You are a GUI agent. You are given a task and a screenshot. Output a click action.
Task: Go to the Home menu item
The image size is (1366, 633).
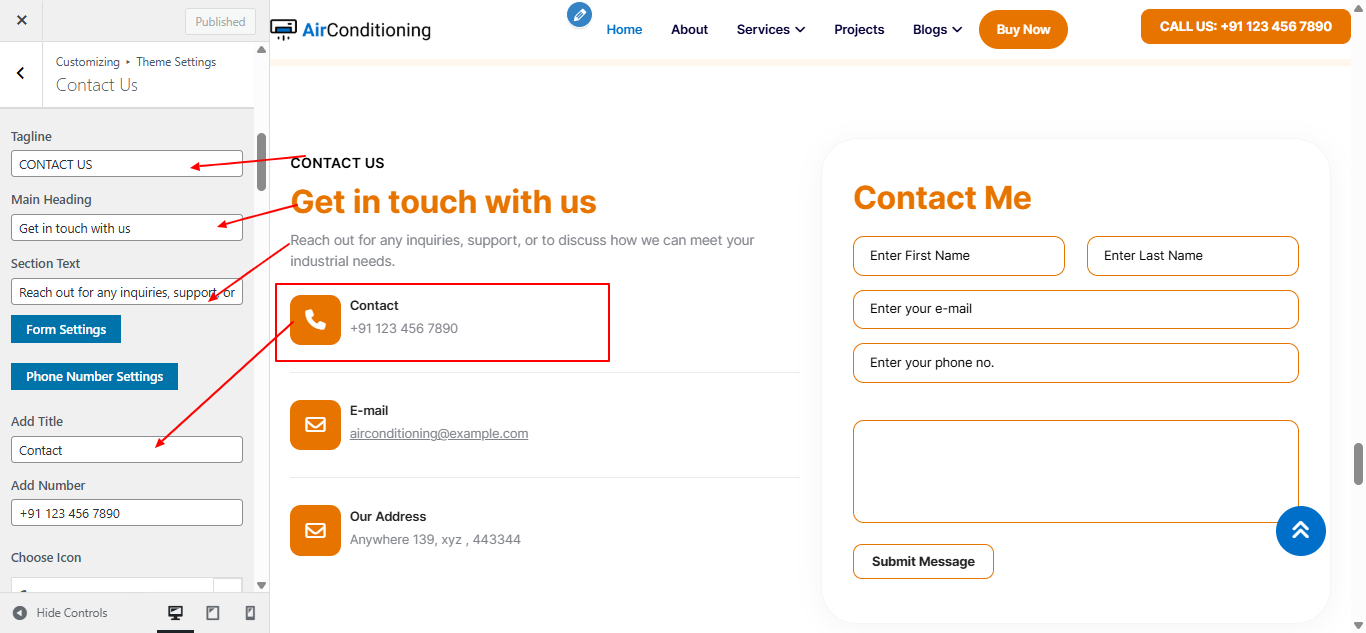pos(624,30)
